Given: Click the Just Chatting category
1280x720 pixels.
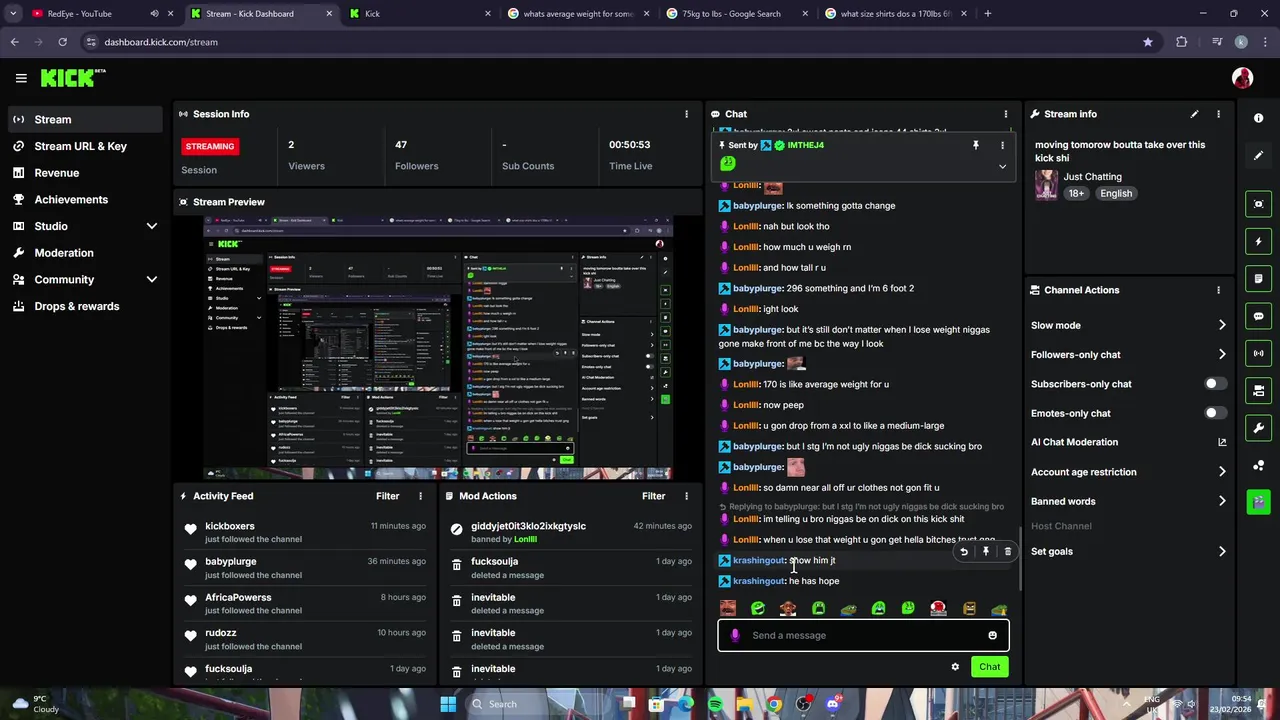Looking at the screenshot, I should pyautogui.click(x=1092, y=177).
